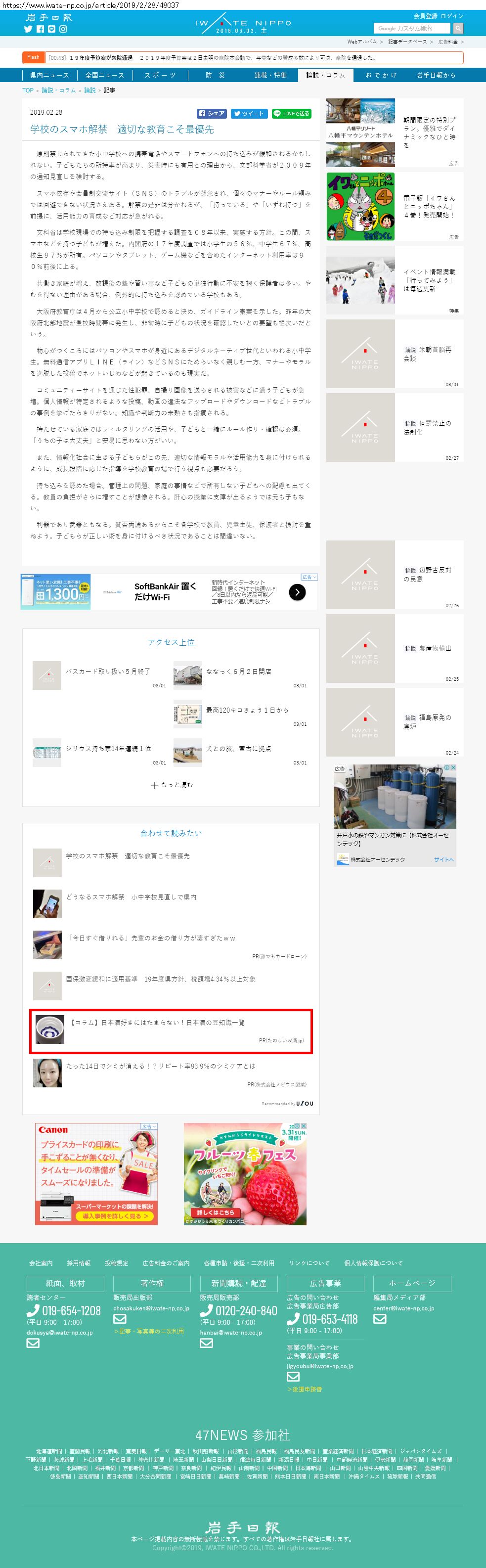Expand the access ranking with もっと読む
The image size is (486, 1568).
tap(172, 785)
